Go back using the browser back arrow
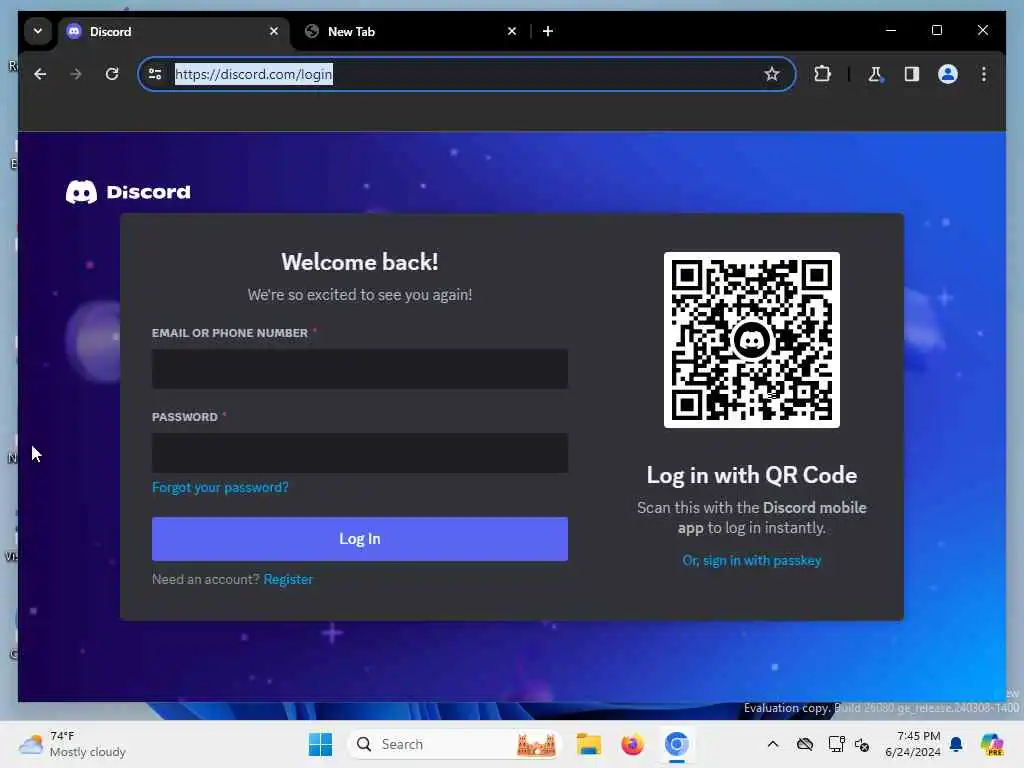The height and width of the screenshot is (768, 1024). 40,74
